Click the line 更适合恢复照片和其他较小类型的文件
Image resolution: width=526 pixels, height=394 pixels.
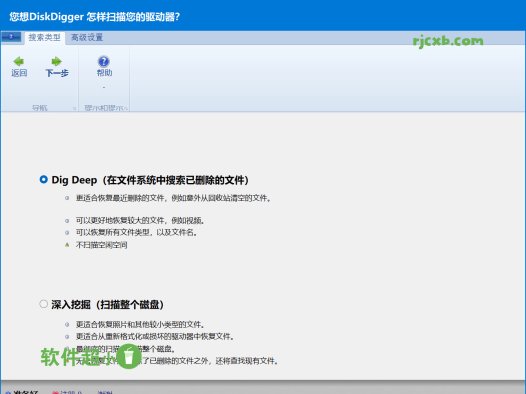(x=140, y=324)
